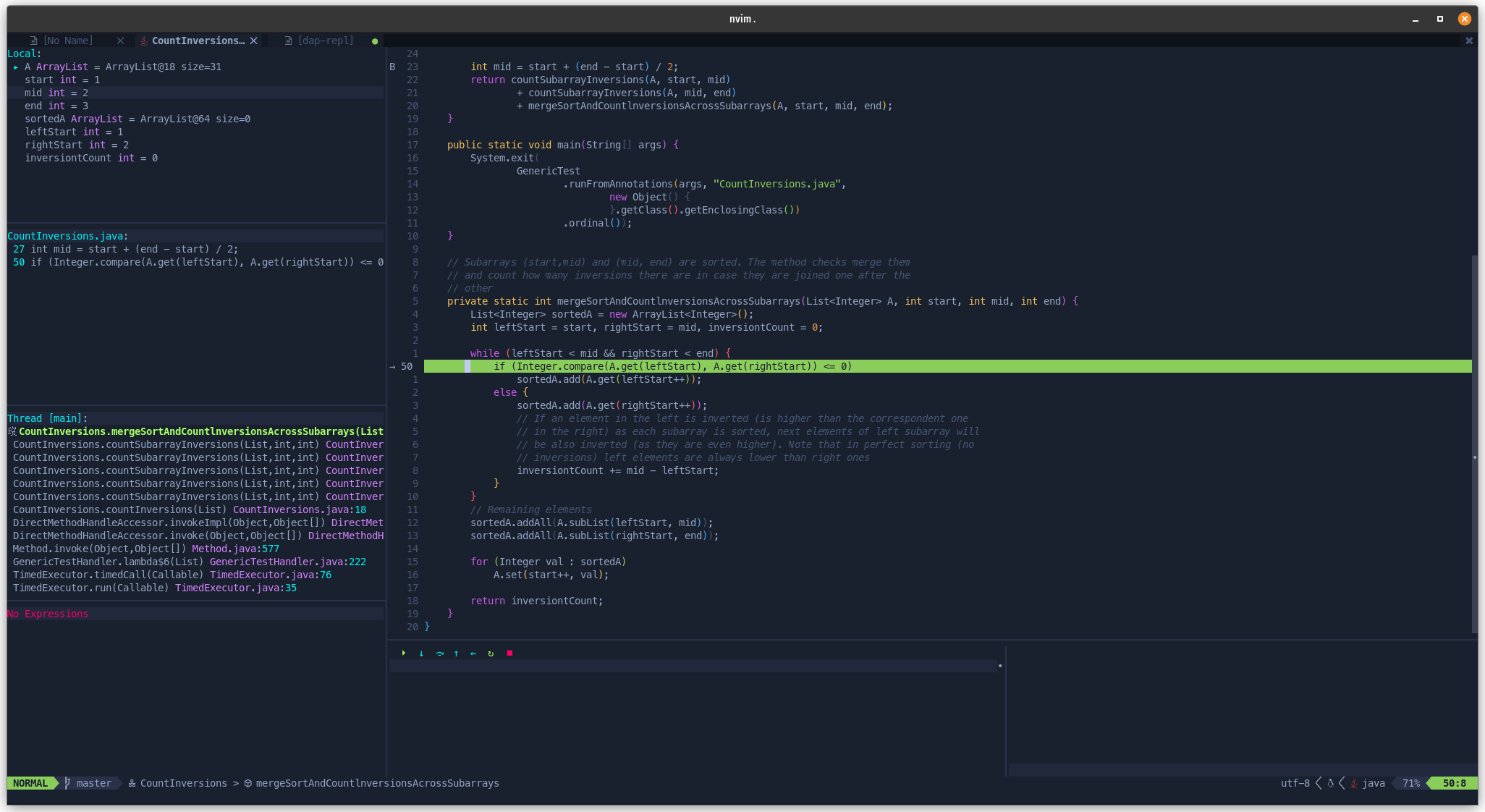Click the java filetype indicator

(x=1368, y=783)
